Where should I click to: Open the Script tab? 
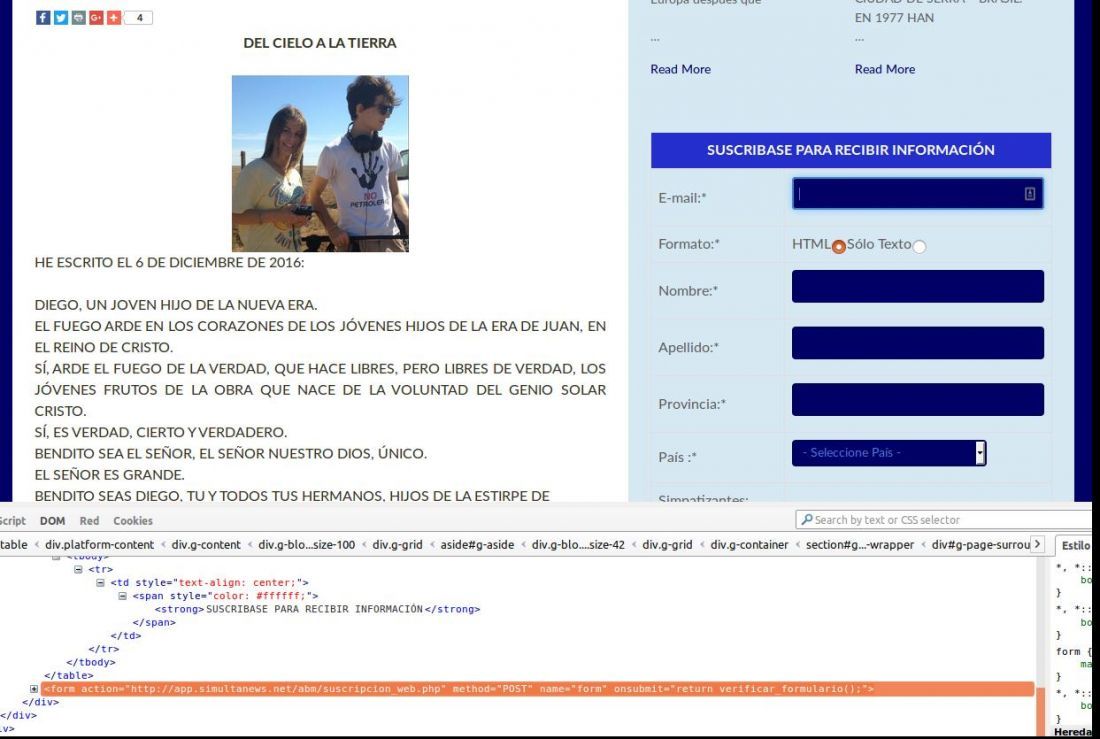12,521
